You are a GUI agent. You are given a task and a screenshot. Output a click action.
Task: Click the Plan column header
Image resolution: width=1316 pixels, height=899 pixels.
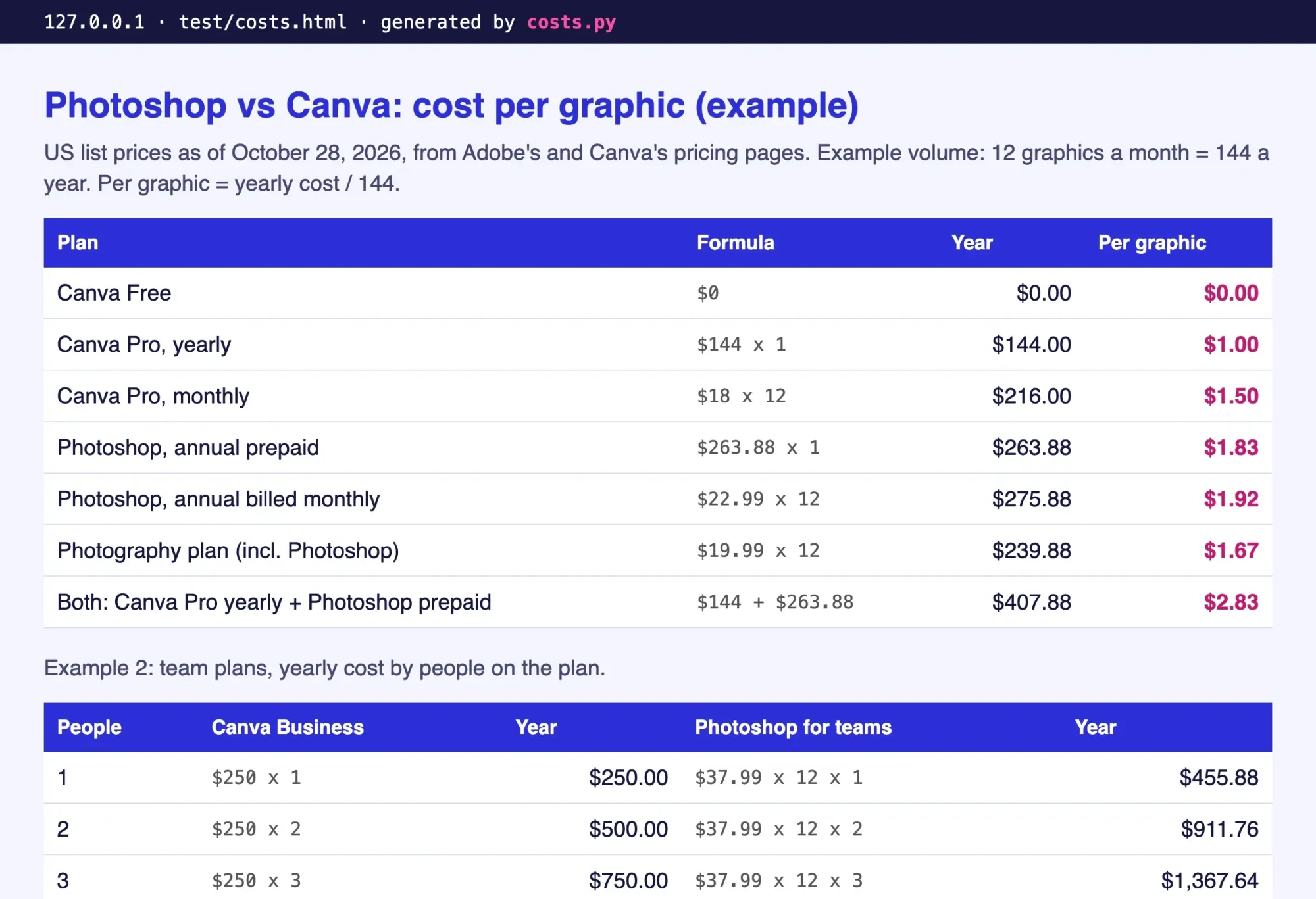(78, 243)
